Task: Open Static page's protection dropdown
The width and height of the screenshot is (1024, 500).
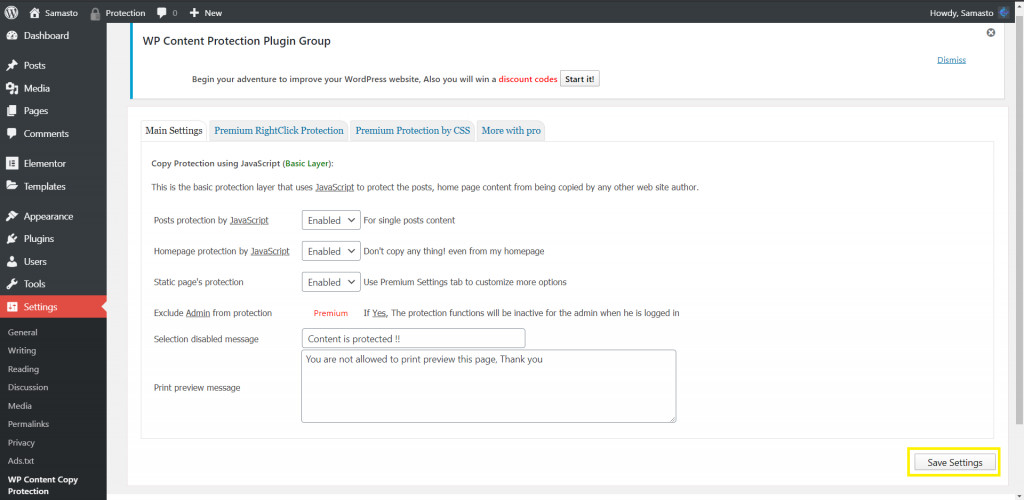Action: (330, 282)
